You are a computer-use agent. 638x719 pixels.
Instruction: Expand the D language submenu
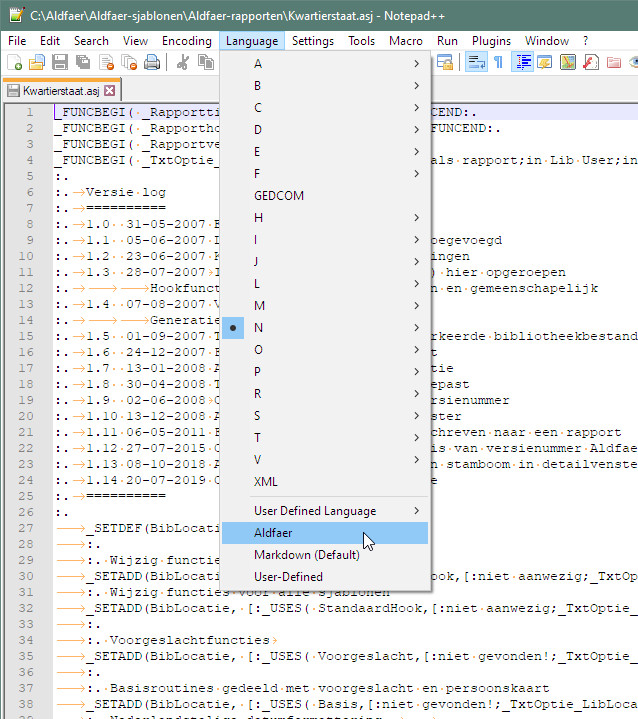325,130
